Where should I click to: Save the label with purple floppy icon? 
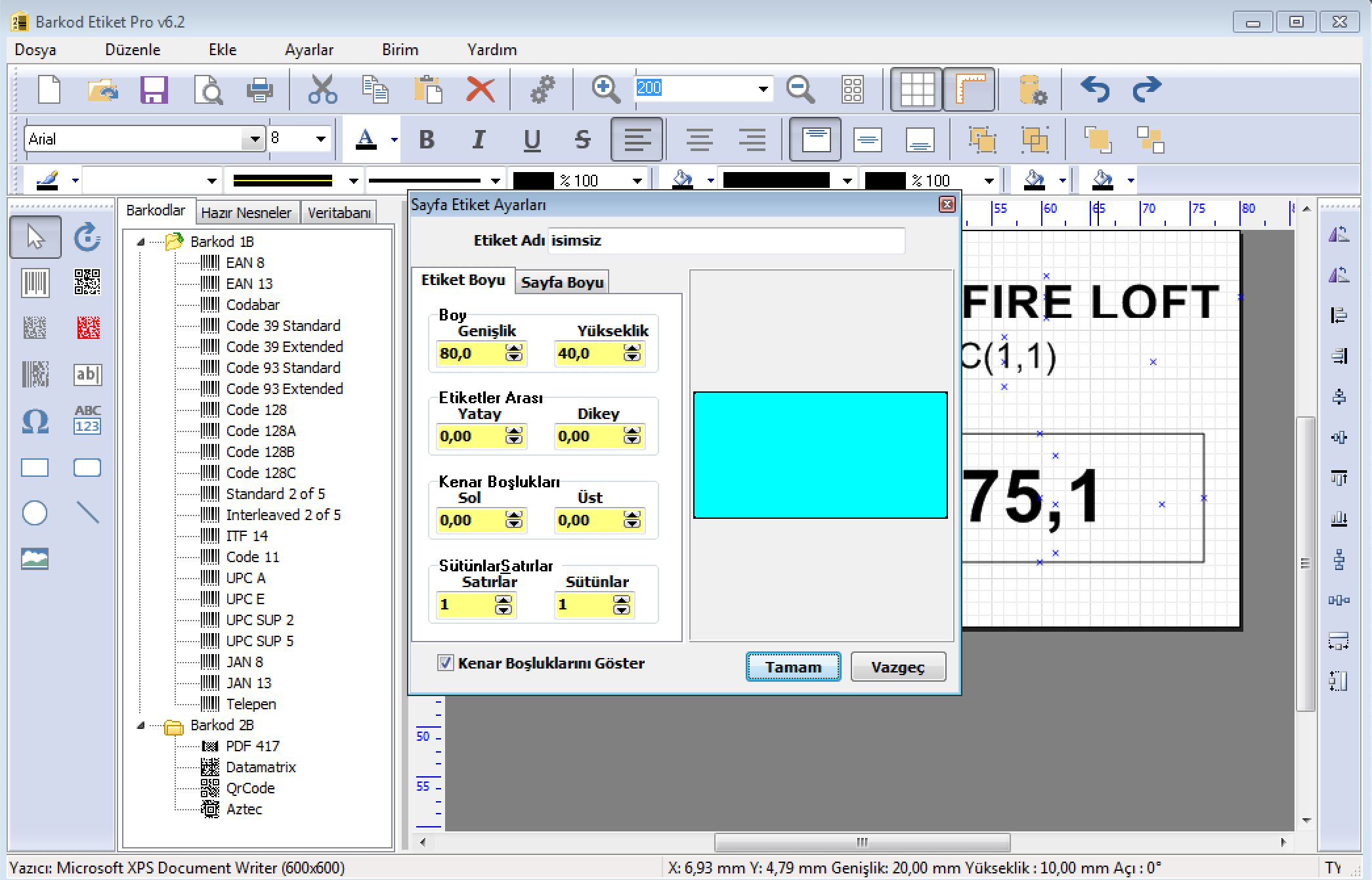[154, 89]
